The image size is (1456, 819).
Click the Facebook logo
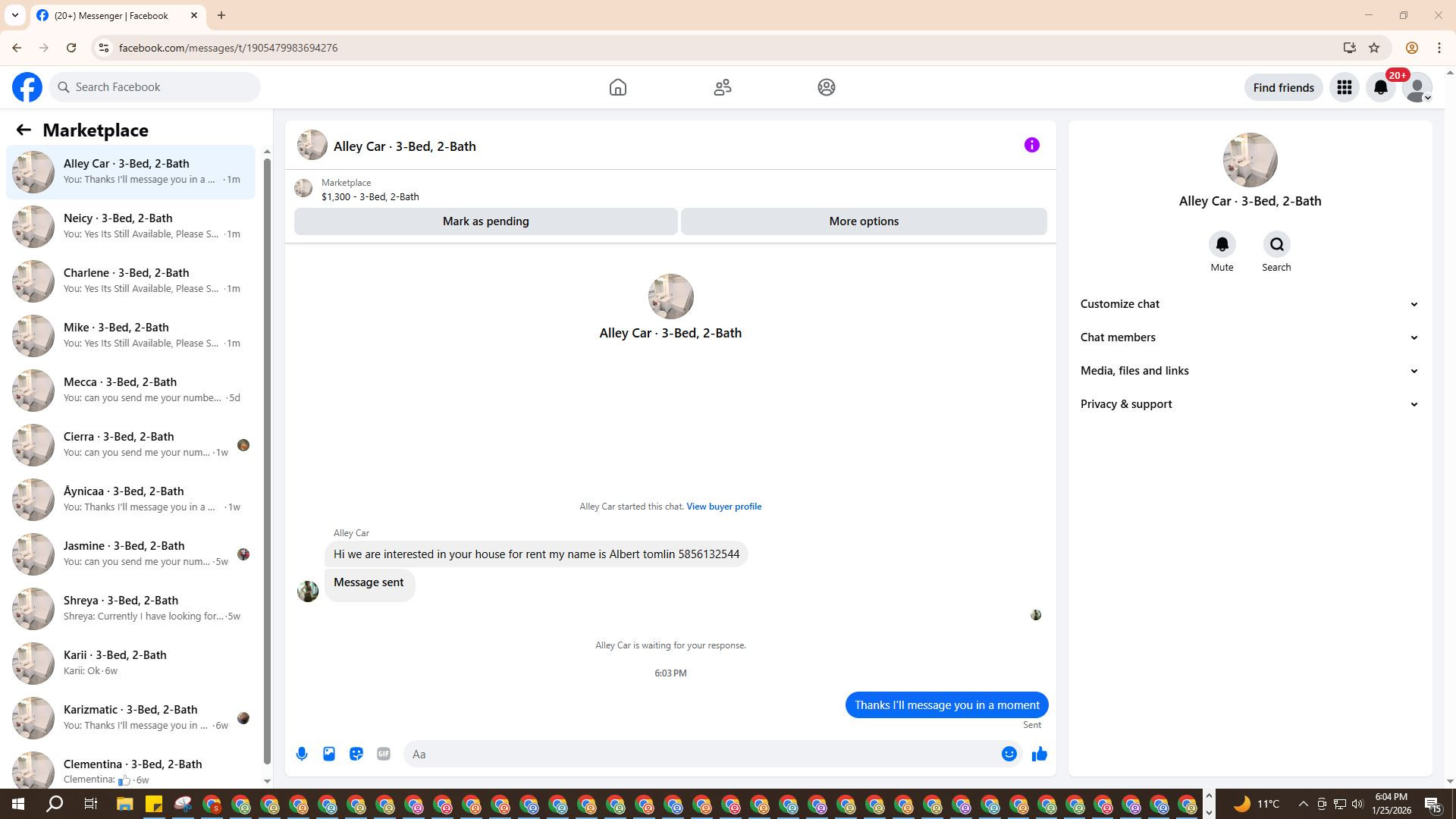(x=27, y=87)
